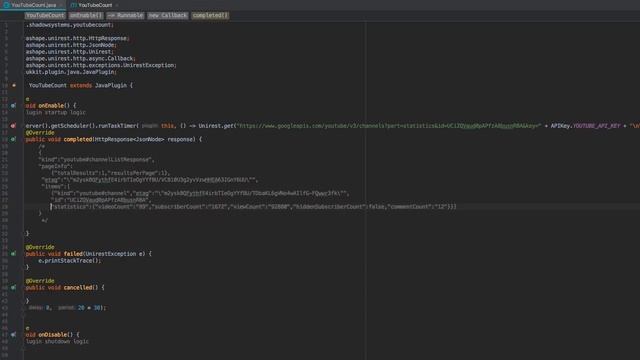Click the java.JavaPlugin import line
The height and width of the screenshot is (360, 640).
(x=71, y=72)
